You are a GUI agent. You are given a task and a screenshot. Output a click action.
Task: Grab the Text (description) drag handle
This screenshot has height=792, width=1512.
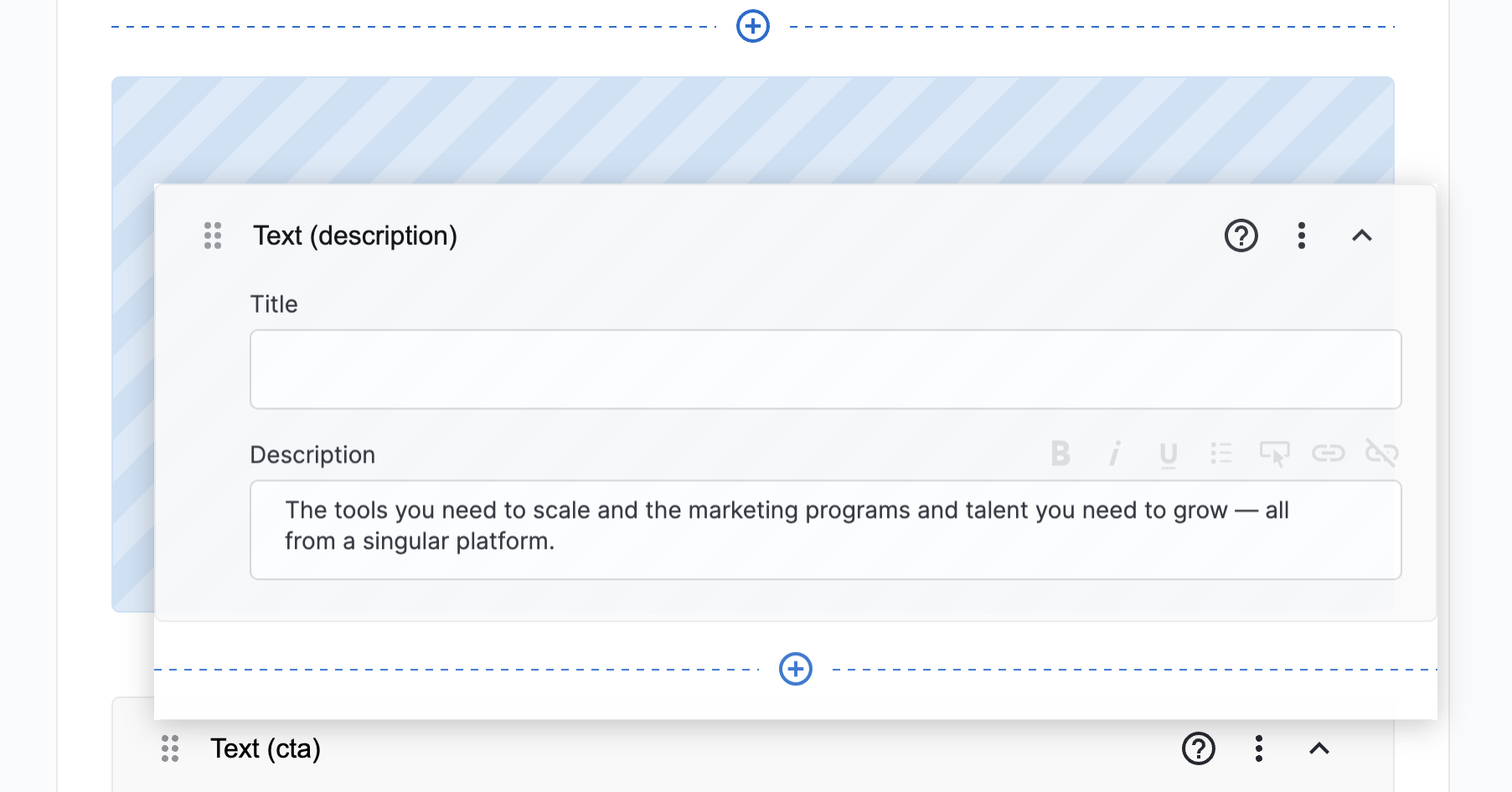click(x=213, y=236)
